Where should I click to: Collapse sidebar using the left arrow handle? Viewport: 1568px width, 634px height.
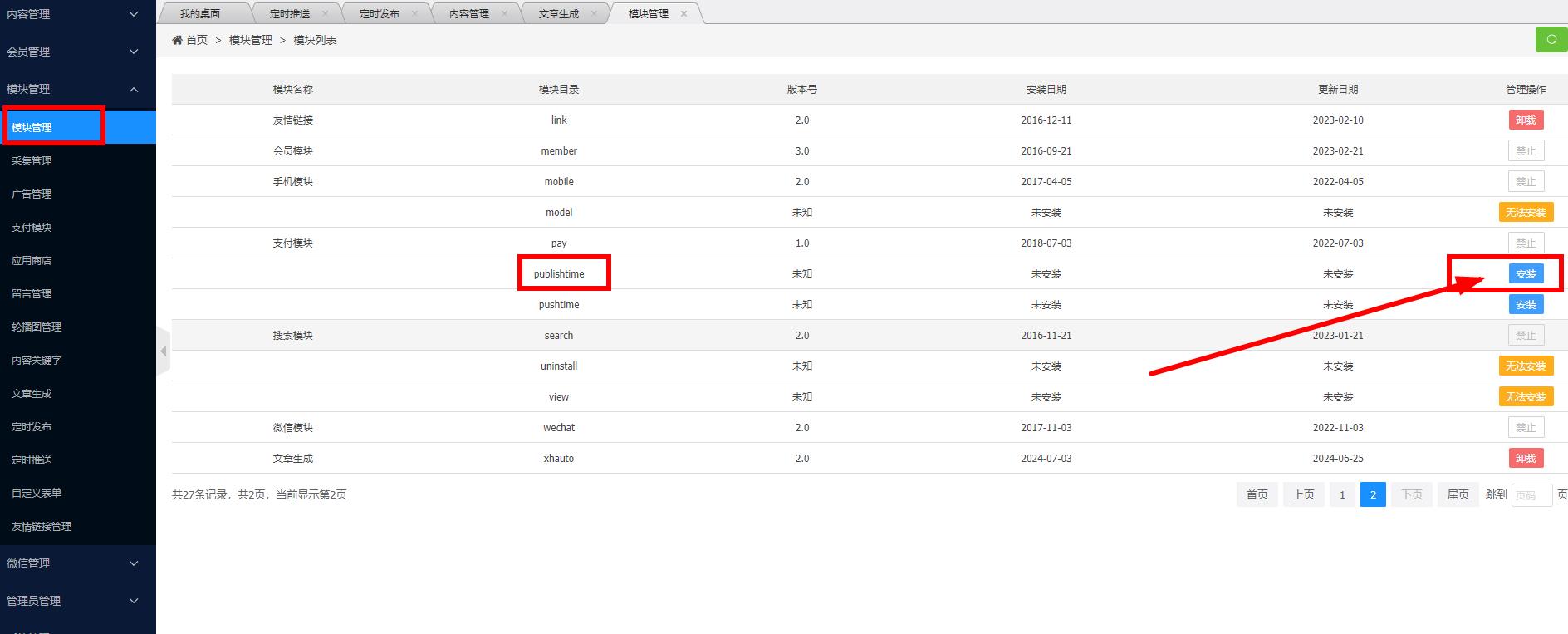click(x=163, y=351)
